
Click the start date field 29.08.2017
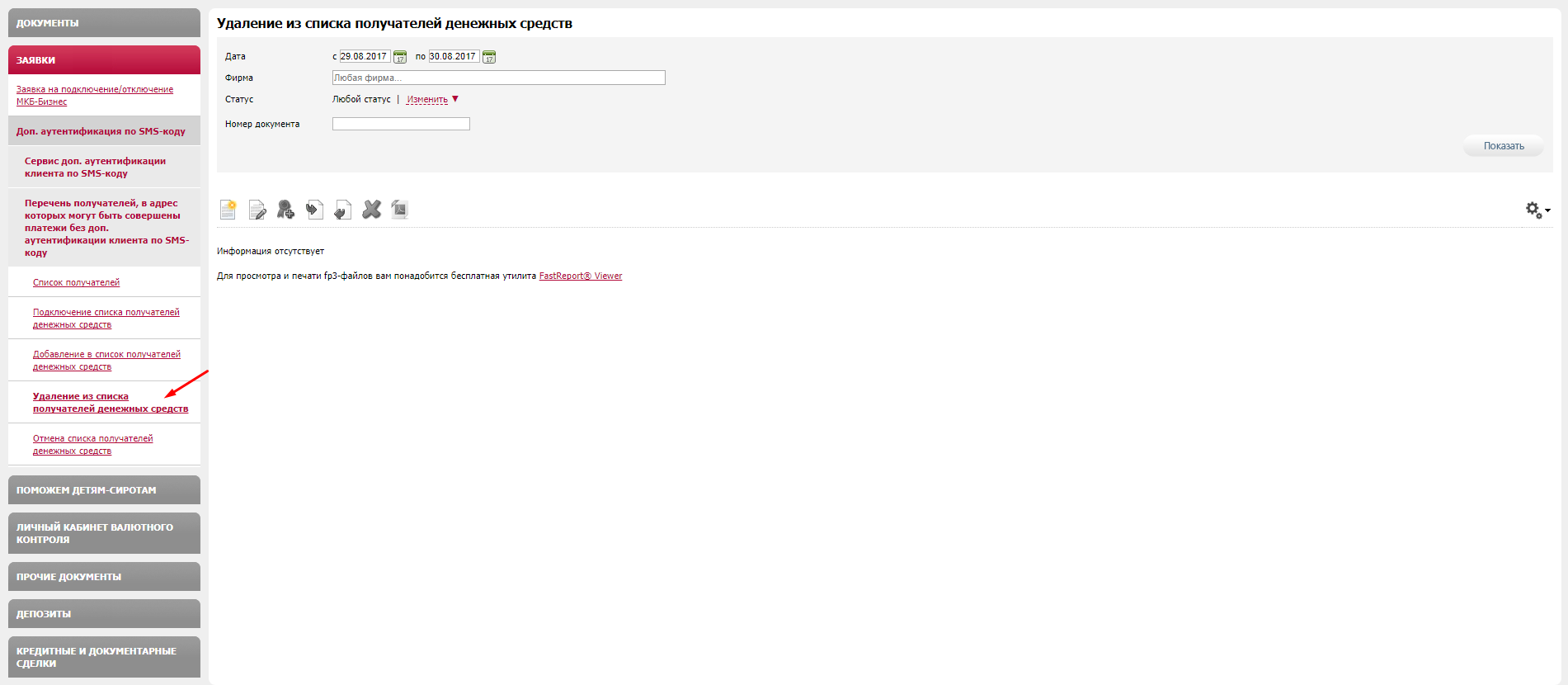click(x=365, y=56)
